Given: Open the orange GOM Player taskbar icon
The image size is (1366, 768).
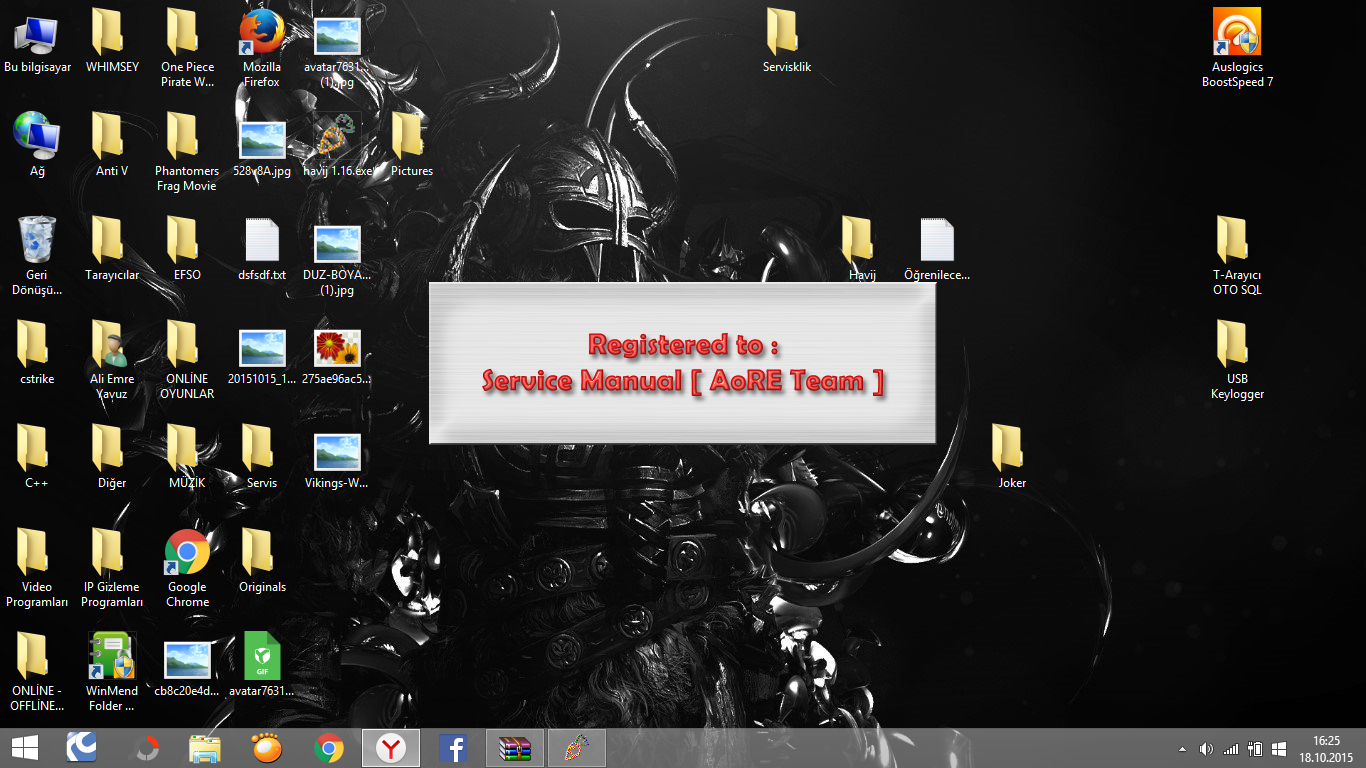Looking at the screenshot, I should (266, 748).
